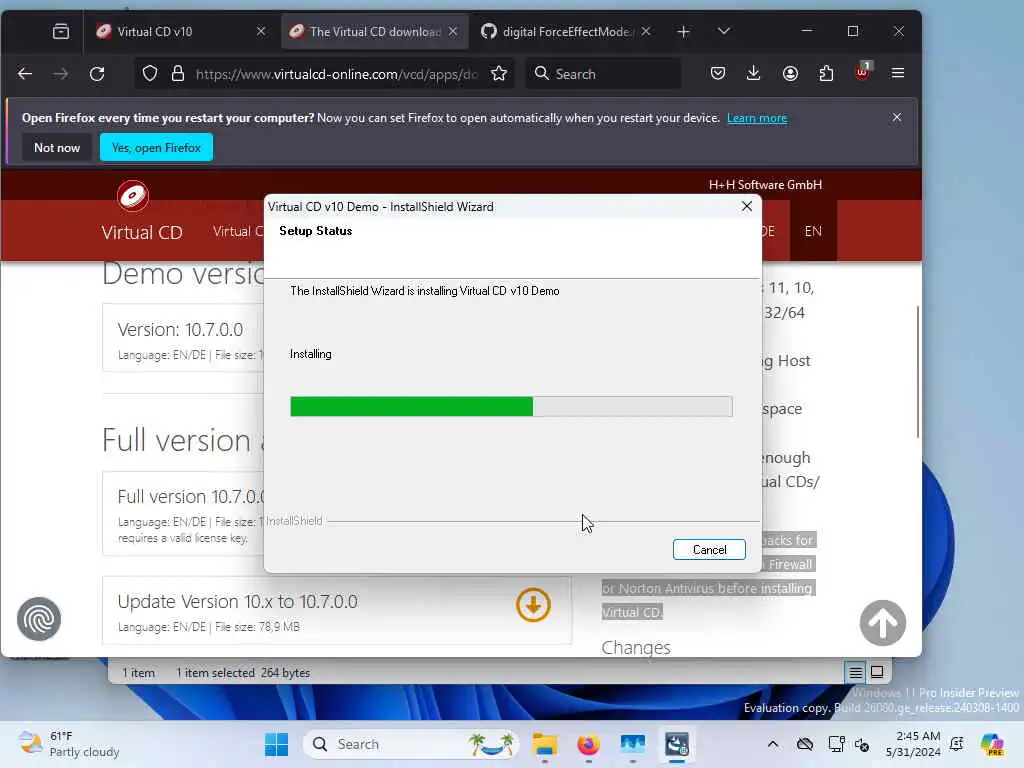The width and height of the screenshot is (1024, 768).
Task: Click the taskbar Search box
Action: [x=410, y=744]
